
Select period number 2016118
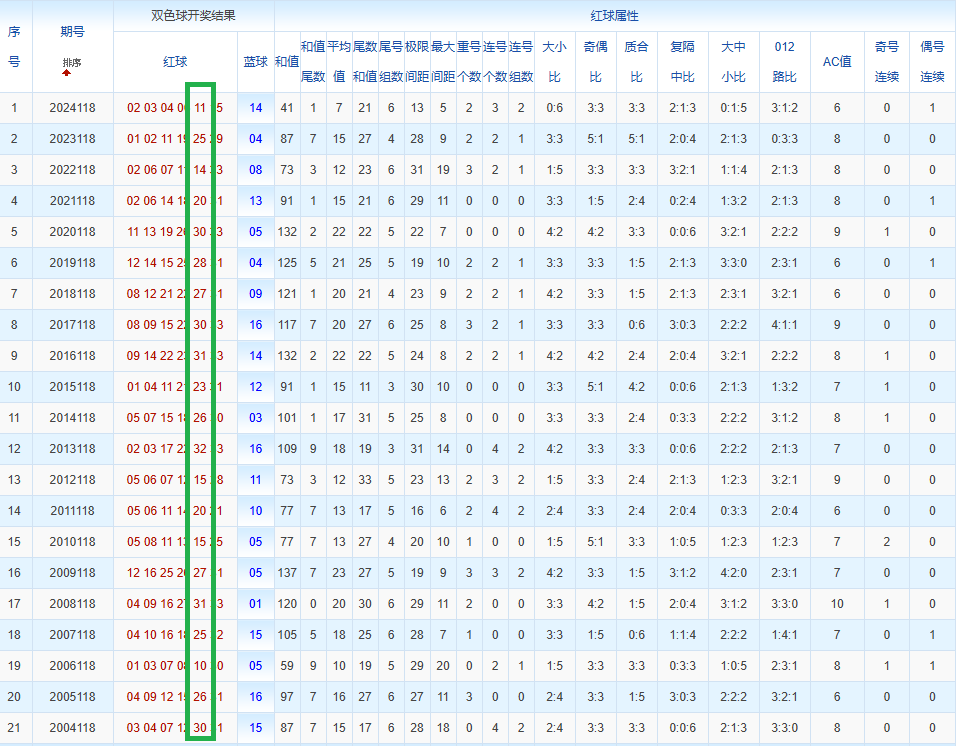pos(73,356)
